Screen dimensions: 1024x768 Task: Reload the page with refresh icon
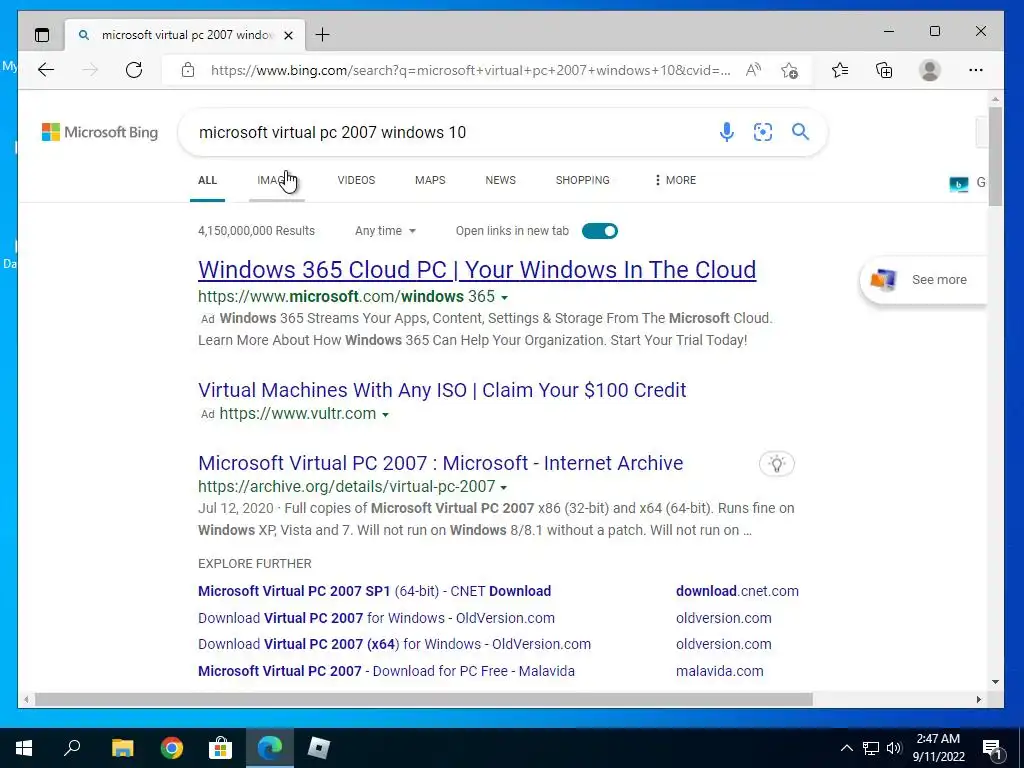coord(134,70)
